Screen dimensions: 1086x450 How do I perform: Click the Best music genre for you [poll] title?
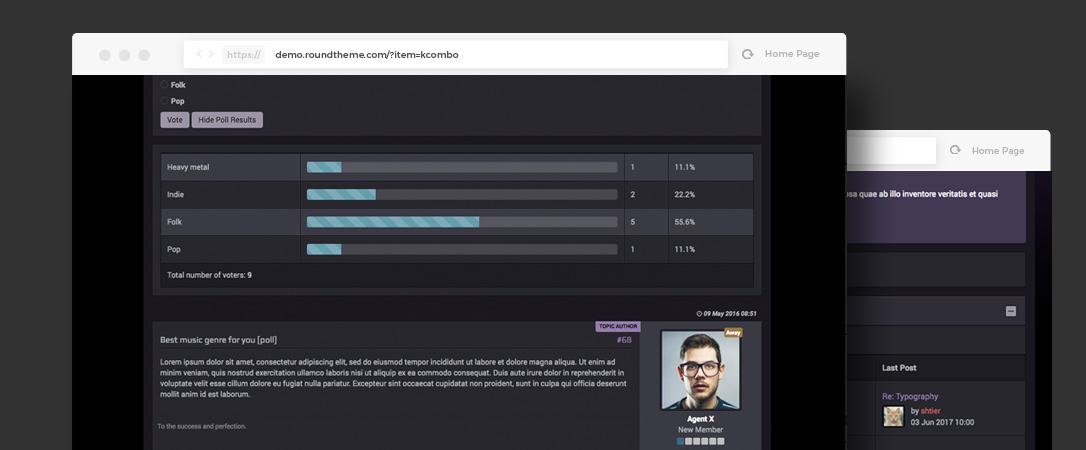(218, 340)
